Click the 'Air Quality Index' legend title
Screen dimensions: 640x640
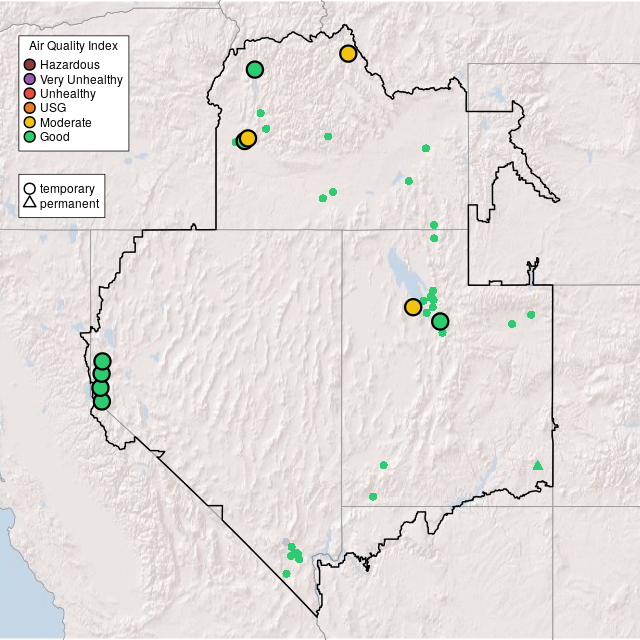click(74, 46)
